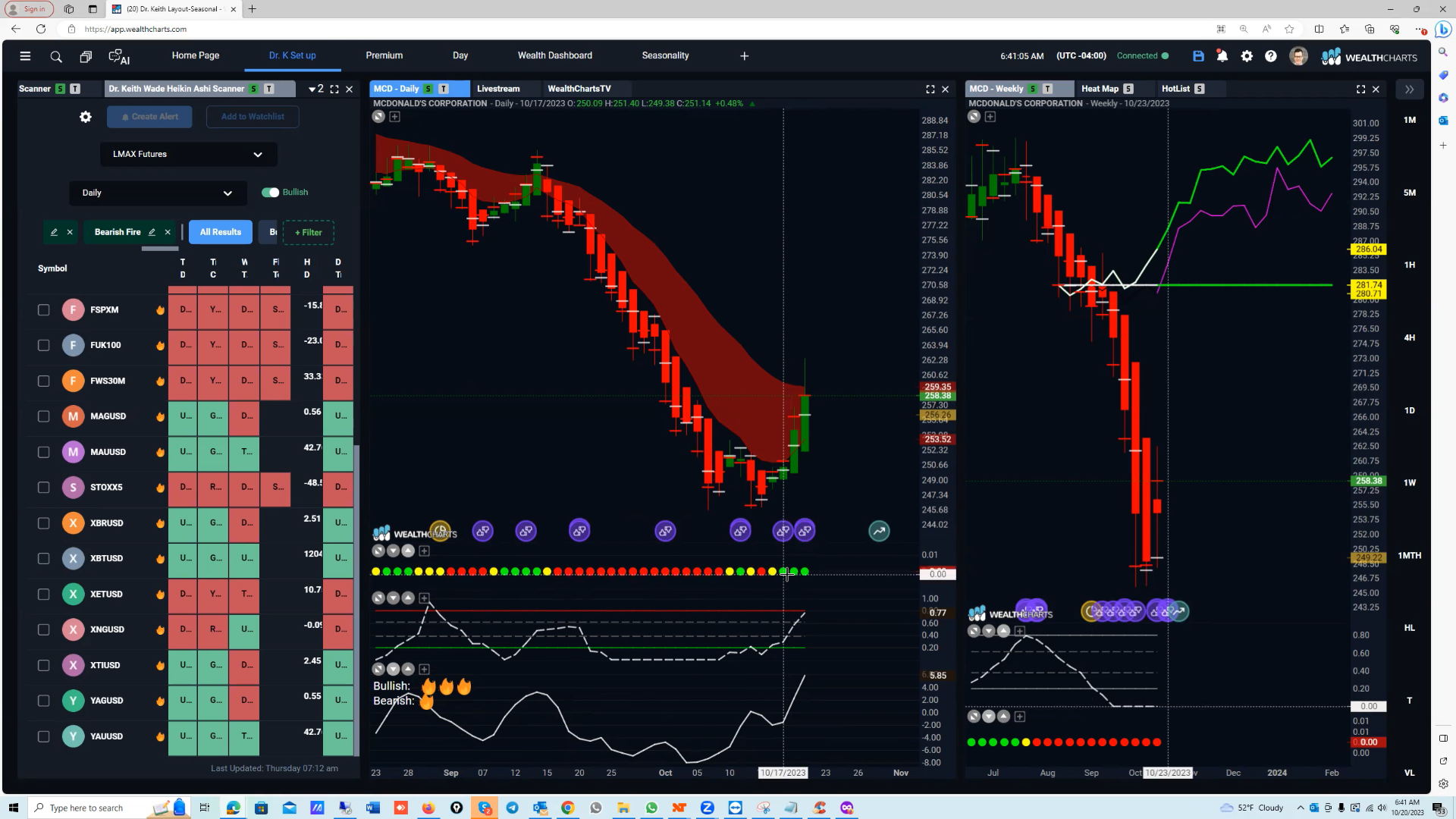Collapse oscillator indicator down arrow on daily chart
Viewport: 1456px width, 819px height.
point(393,598)
